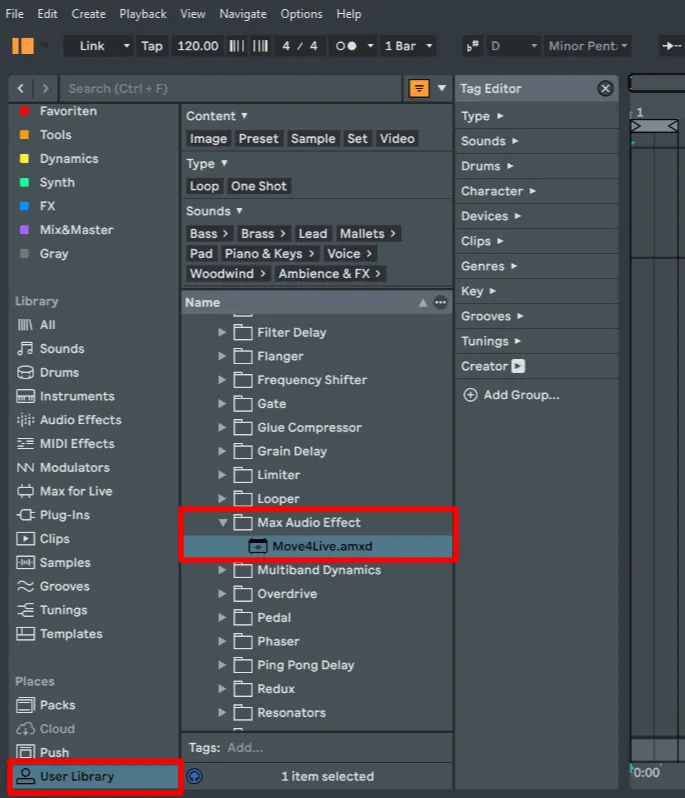Click Add Group in Tag Editor
This screenshot has width=685, height=798.
[x=511, y=395]
